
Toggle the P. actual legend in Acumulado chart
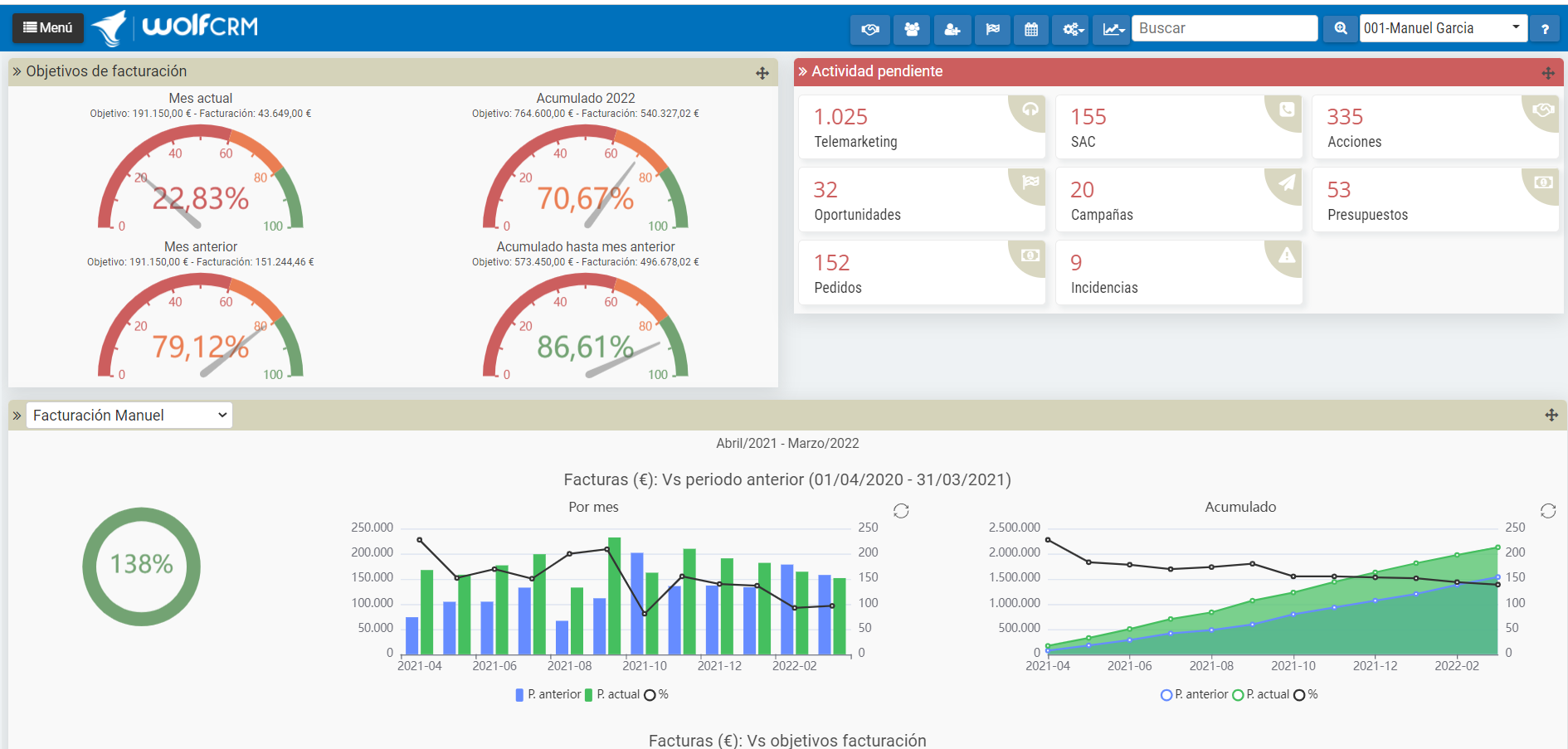pos(1265,694)
